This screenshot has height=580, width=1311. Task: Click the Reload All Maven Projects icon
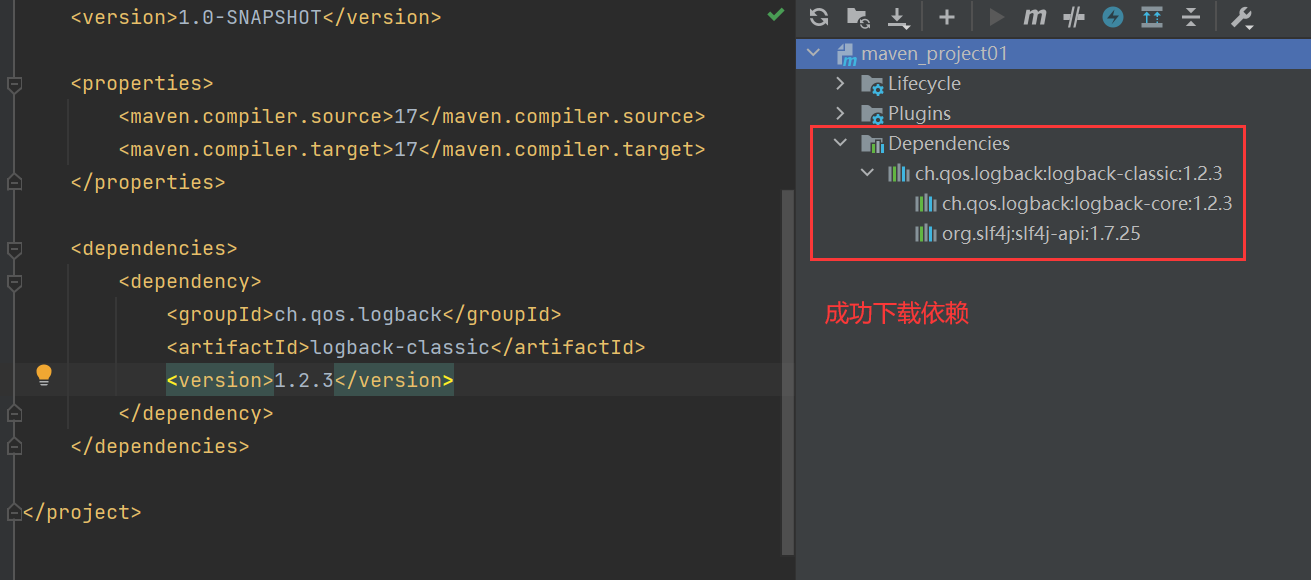tap(819, 17)
